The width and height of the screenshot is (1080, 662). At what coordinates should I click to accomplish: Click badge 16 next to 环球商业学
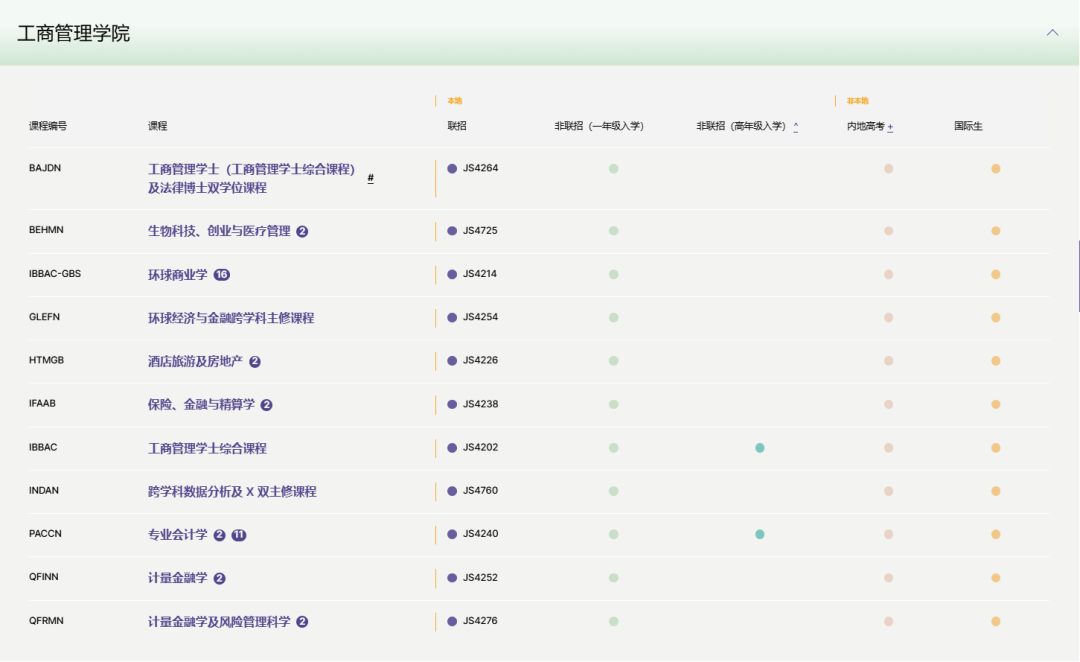[222, 275]
